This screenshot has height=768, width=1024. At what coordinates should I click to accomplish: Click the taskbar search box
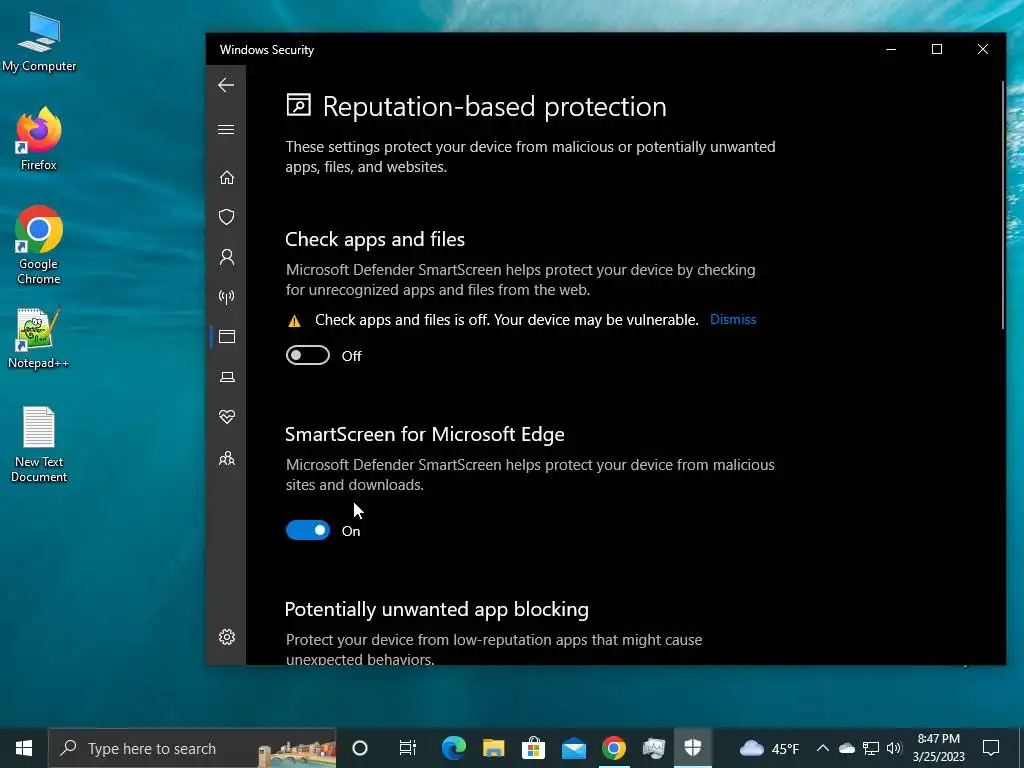(x=192, y=748)
